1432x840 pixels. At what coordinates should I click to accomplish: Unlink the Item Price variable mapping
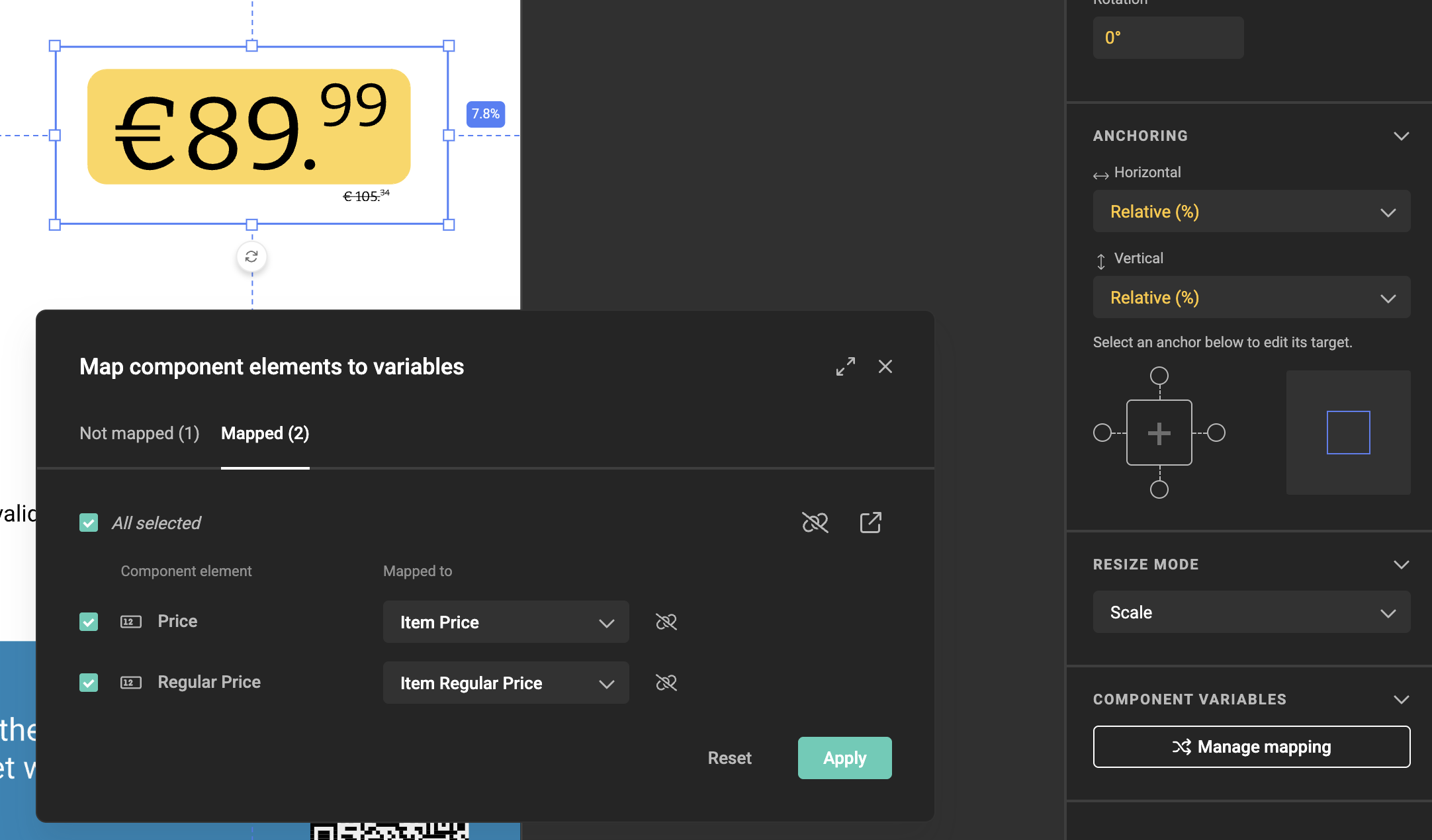click(666, 622)
